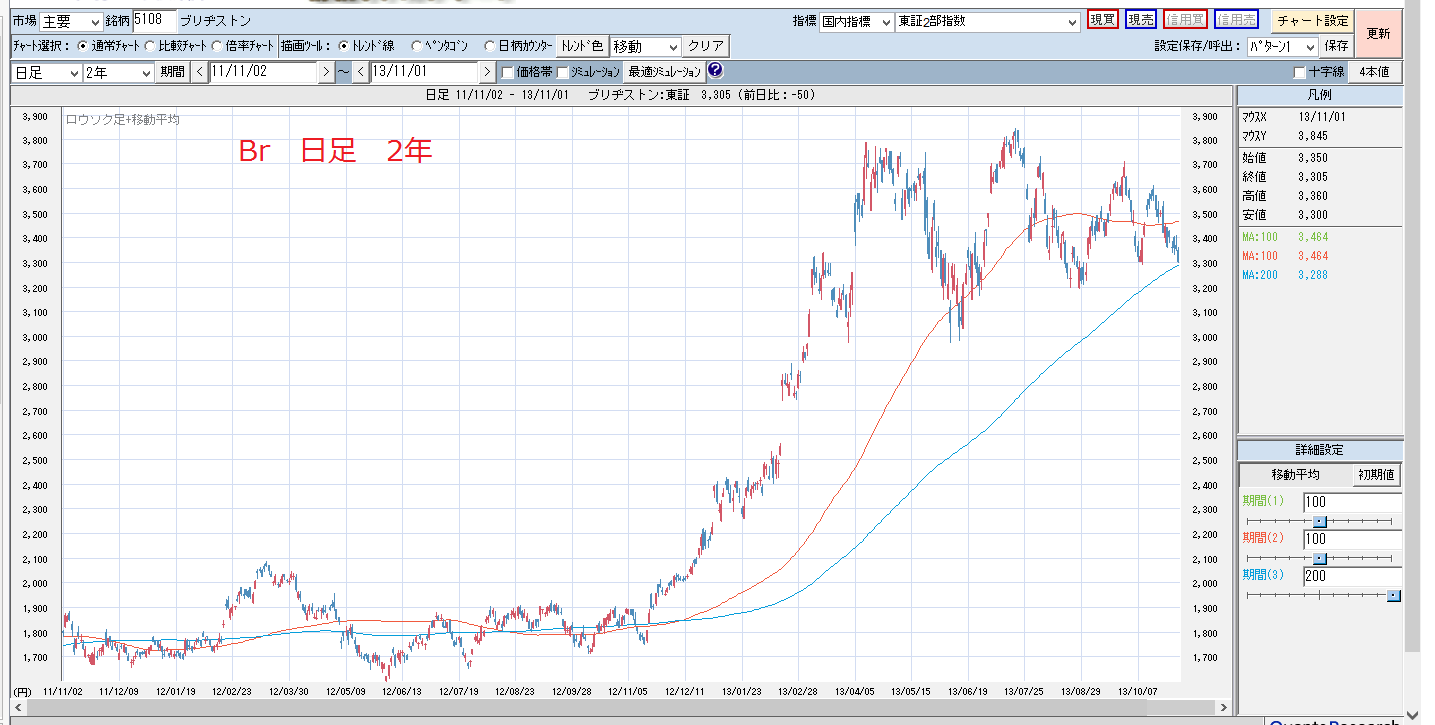Click the 始値 3,350 legend row
The height and width of the screenshot is (725, 1435).
pos(1285,157)
